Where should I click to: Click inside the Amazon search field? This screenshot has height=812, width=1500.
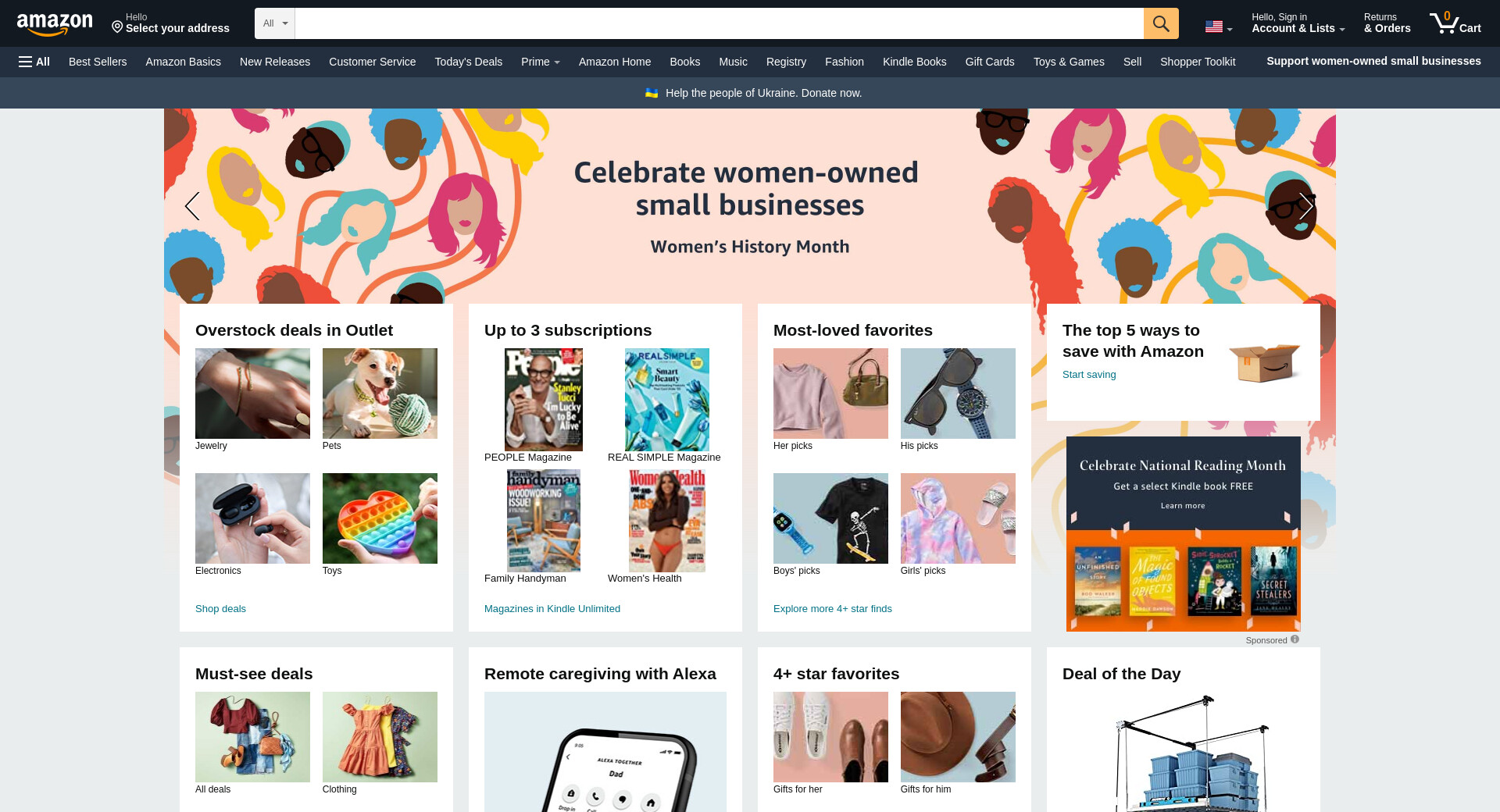tap(719, 23)
